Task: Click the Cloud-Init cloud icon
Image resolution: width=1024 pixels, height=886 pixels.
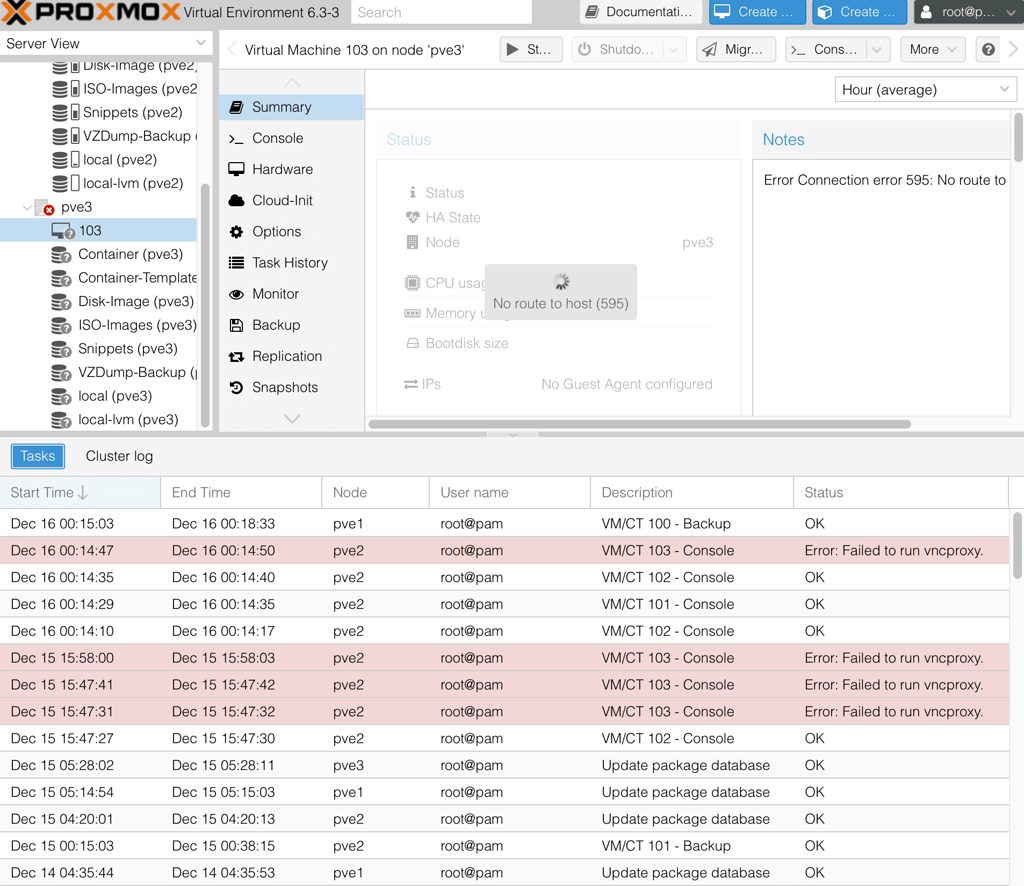Action: click(236, 200)
